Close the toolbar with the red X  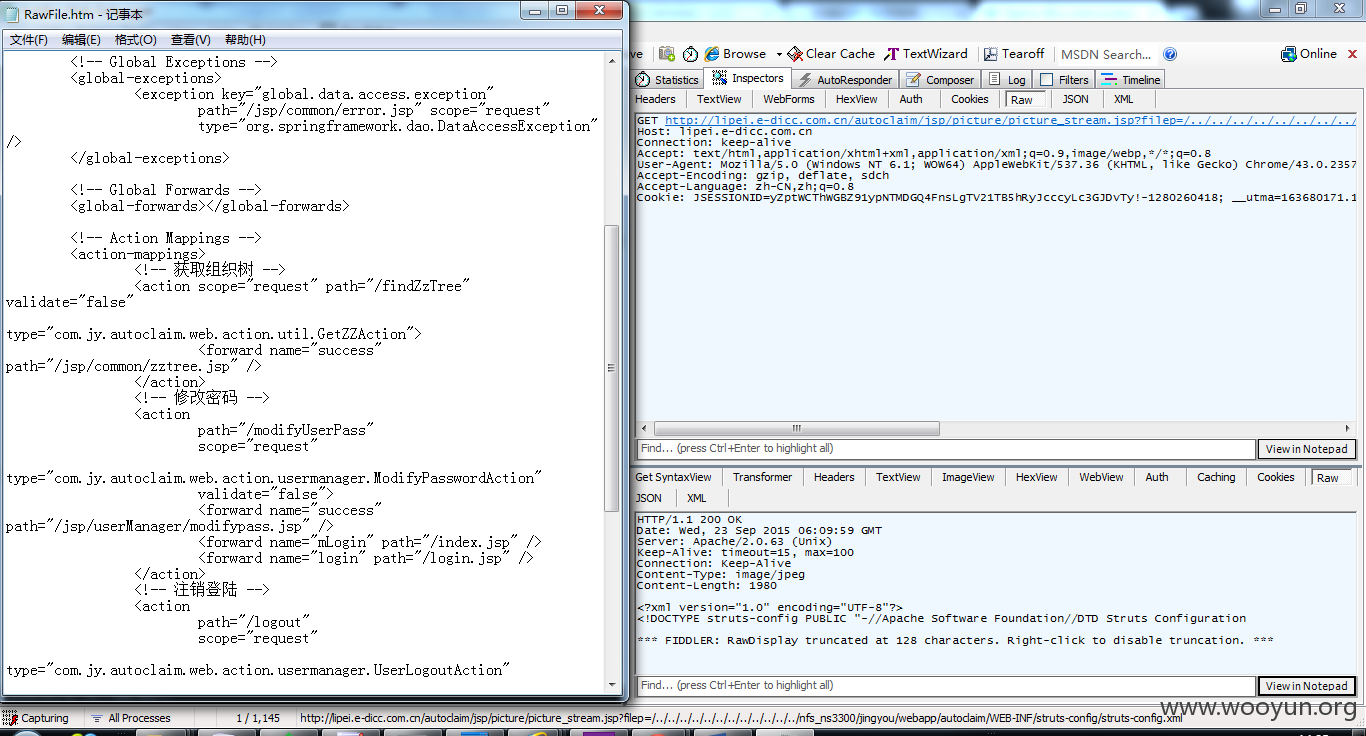(1350, 55)
